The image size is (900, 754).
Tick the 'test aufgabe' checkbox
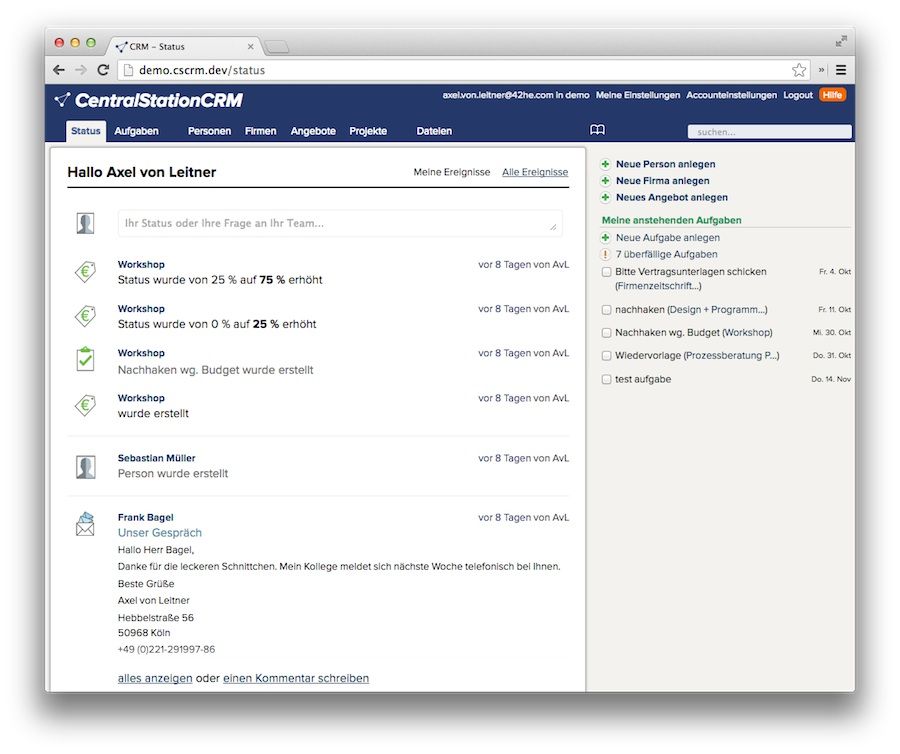(x=607, y=380)
